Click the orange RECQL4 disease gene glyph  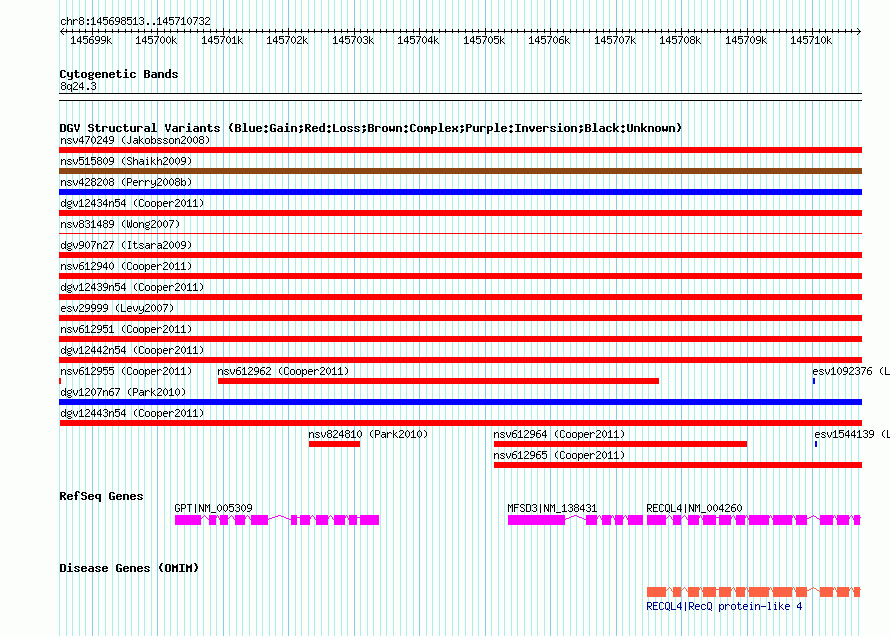754,592
